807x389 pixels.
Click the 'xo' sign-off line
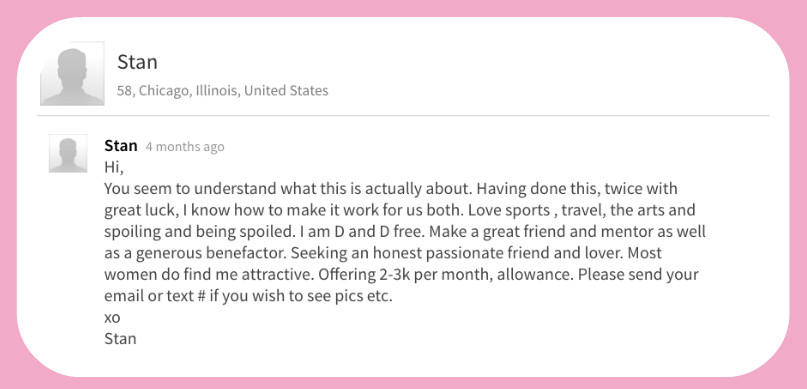pos(112,318)
